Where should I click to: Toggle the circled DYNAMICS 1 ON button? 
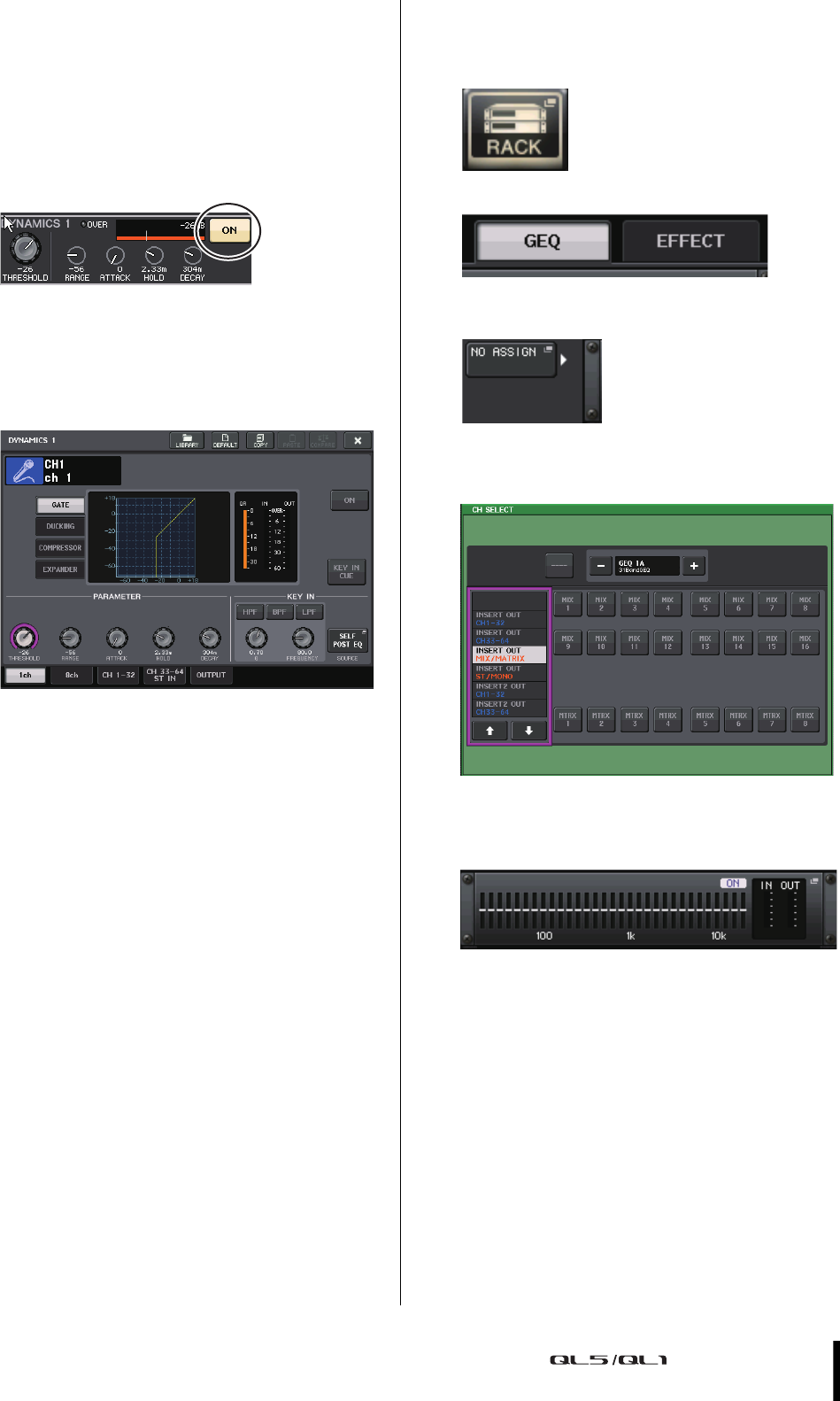229,230
